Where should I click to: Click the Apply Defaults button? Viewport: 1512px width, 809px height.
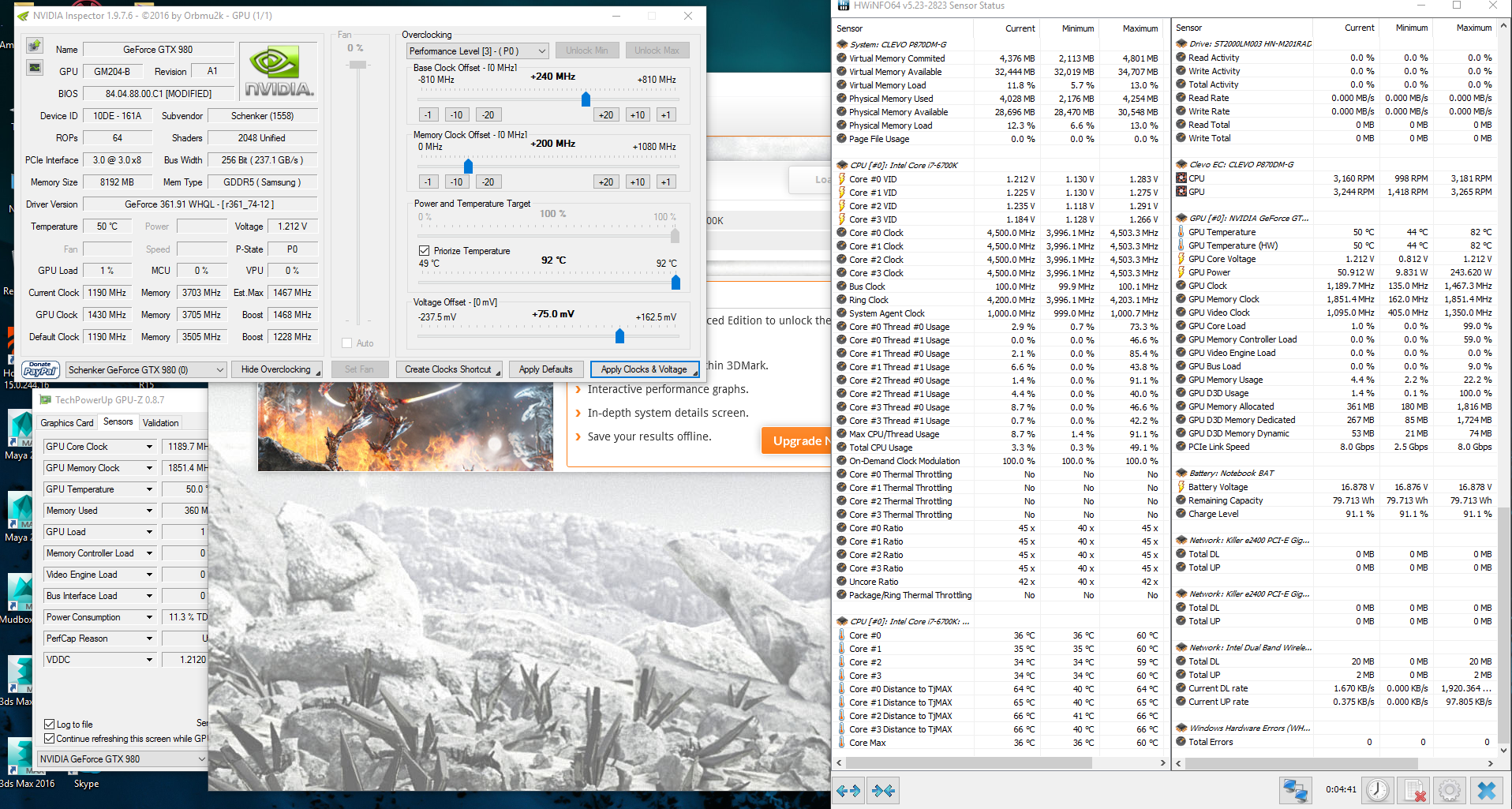coord(546,369)
